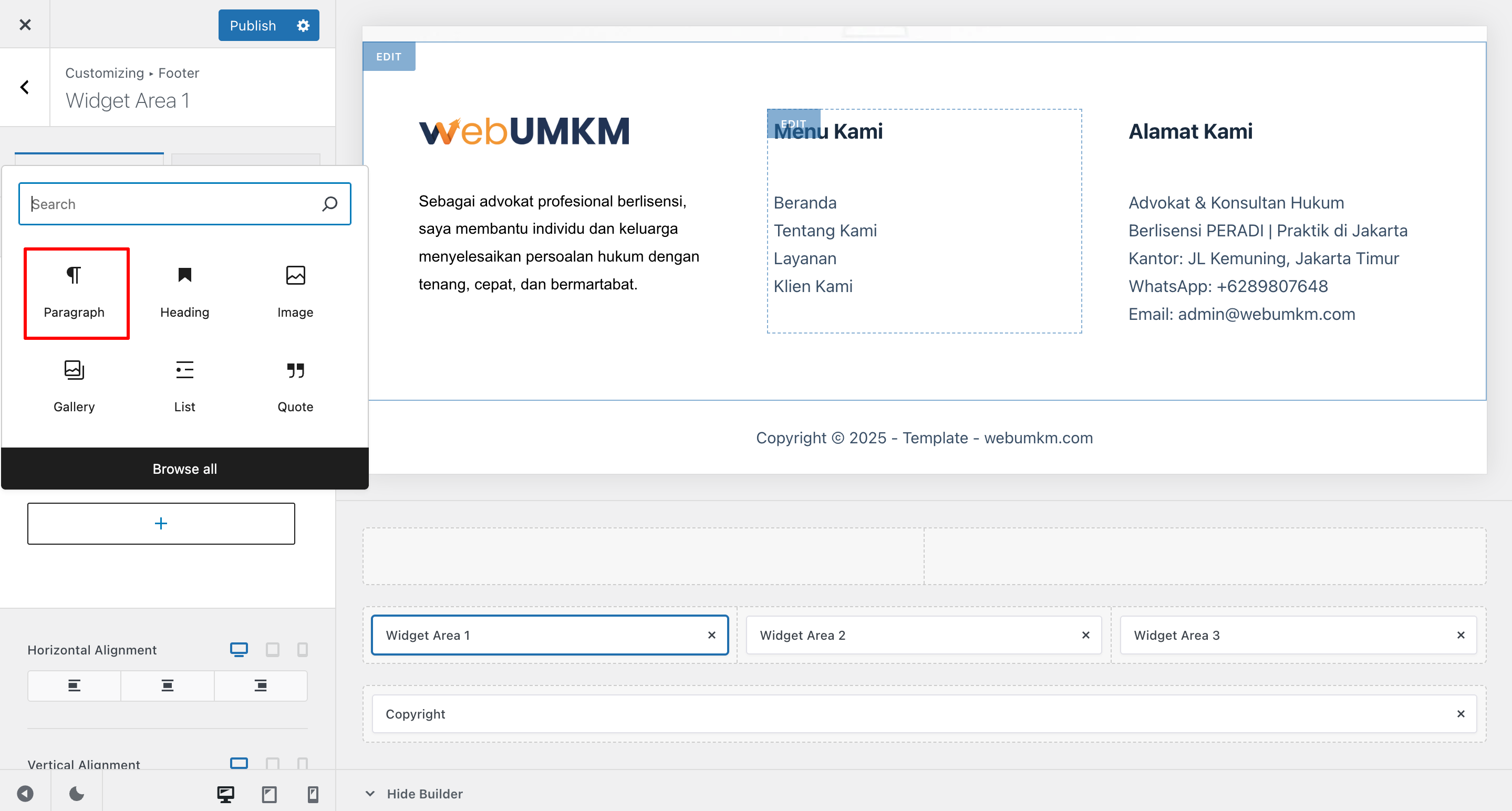1512x811 pixels.
Task: Toggle dark mode moon icon
Action: coord(76,793)
